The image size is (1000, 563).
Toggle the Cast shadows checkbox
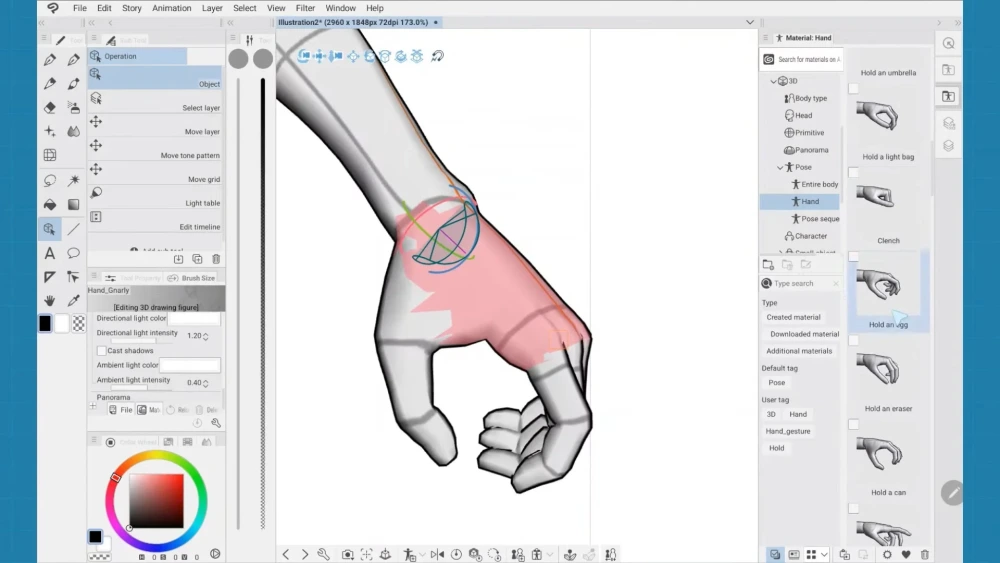click(x=101, y=351)
